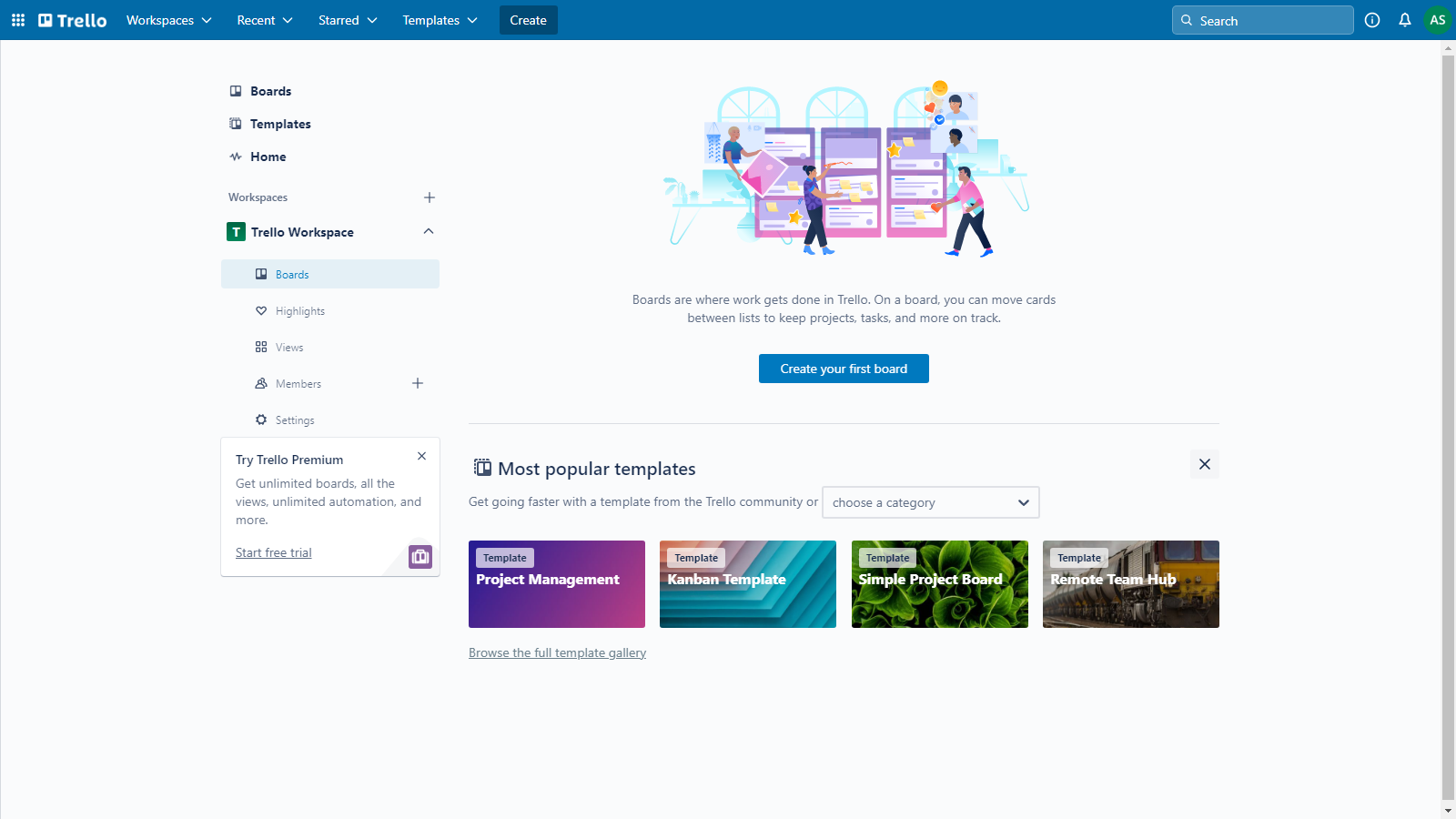Invite members using plus icon beside Members
This screenshot has height=819, width=1456.
418,384
